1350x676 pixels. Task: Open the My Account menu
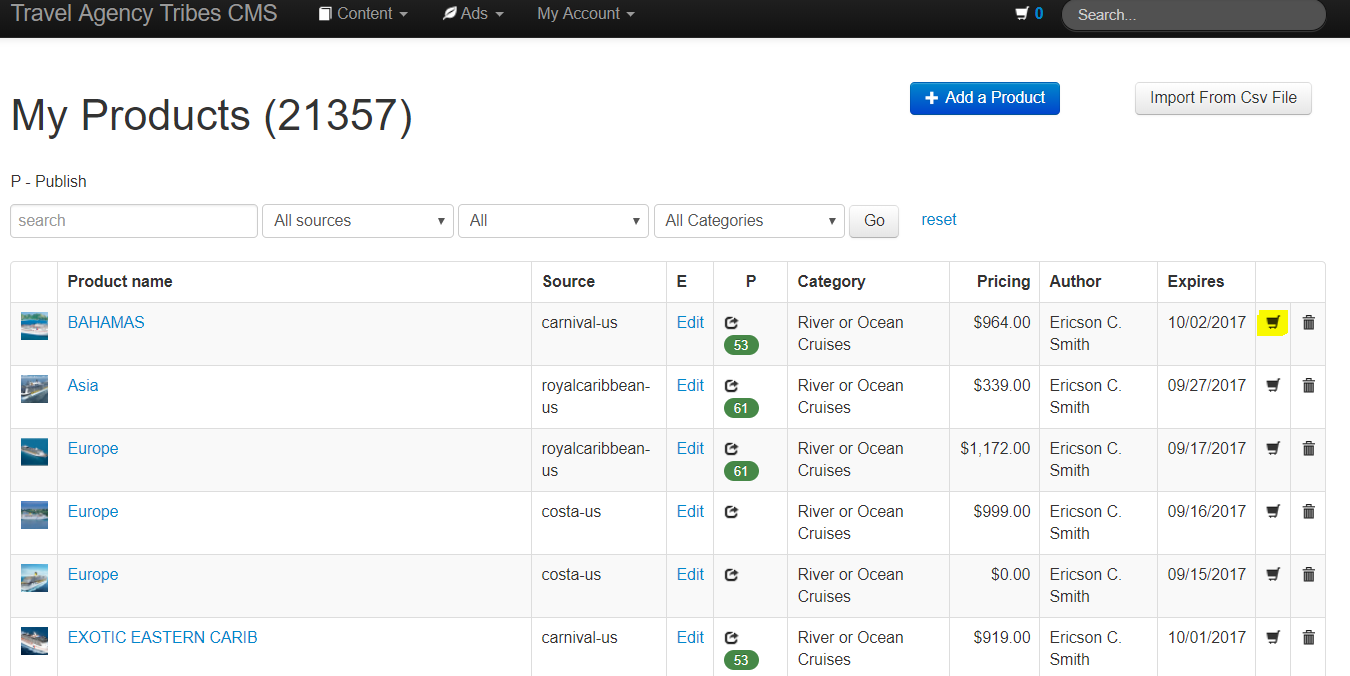585,14
